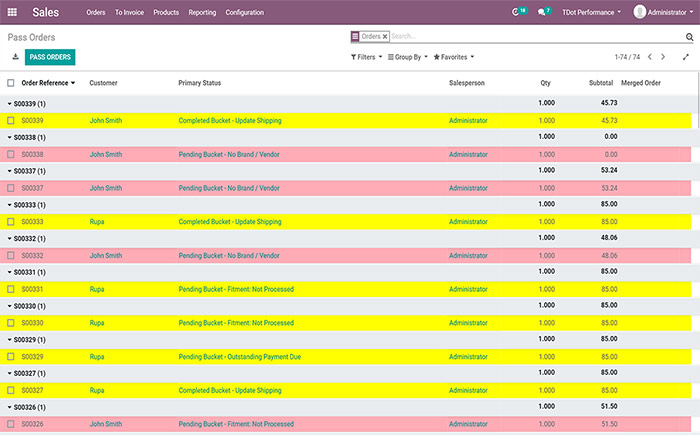700x435 pixels.
Task: Click the Orders facet list icon
Action: coord(355,37)
